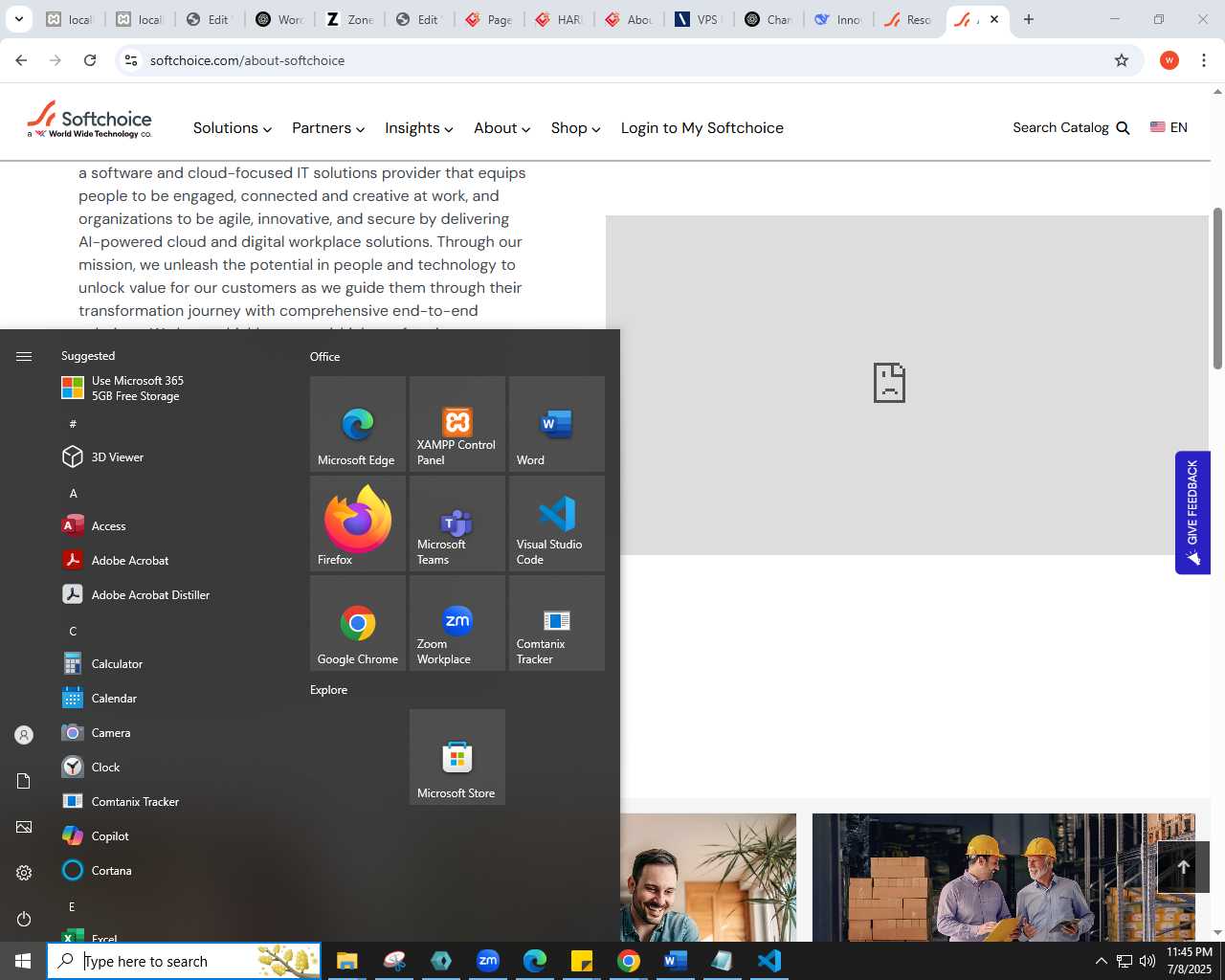Switch to the Inno browser tab

coord(838,19)
